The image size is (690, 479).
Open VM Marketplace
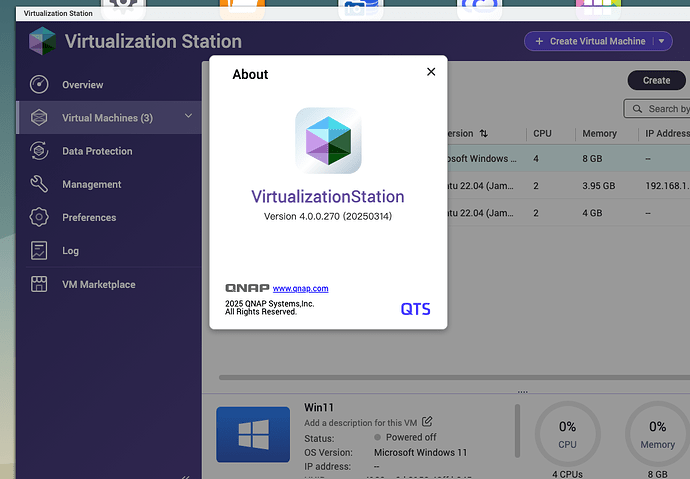pos(109,284)
